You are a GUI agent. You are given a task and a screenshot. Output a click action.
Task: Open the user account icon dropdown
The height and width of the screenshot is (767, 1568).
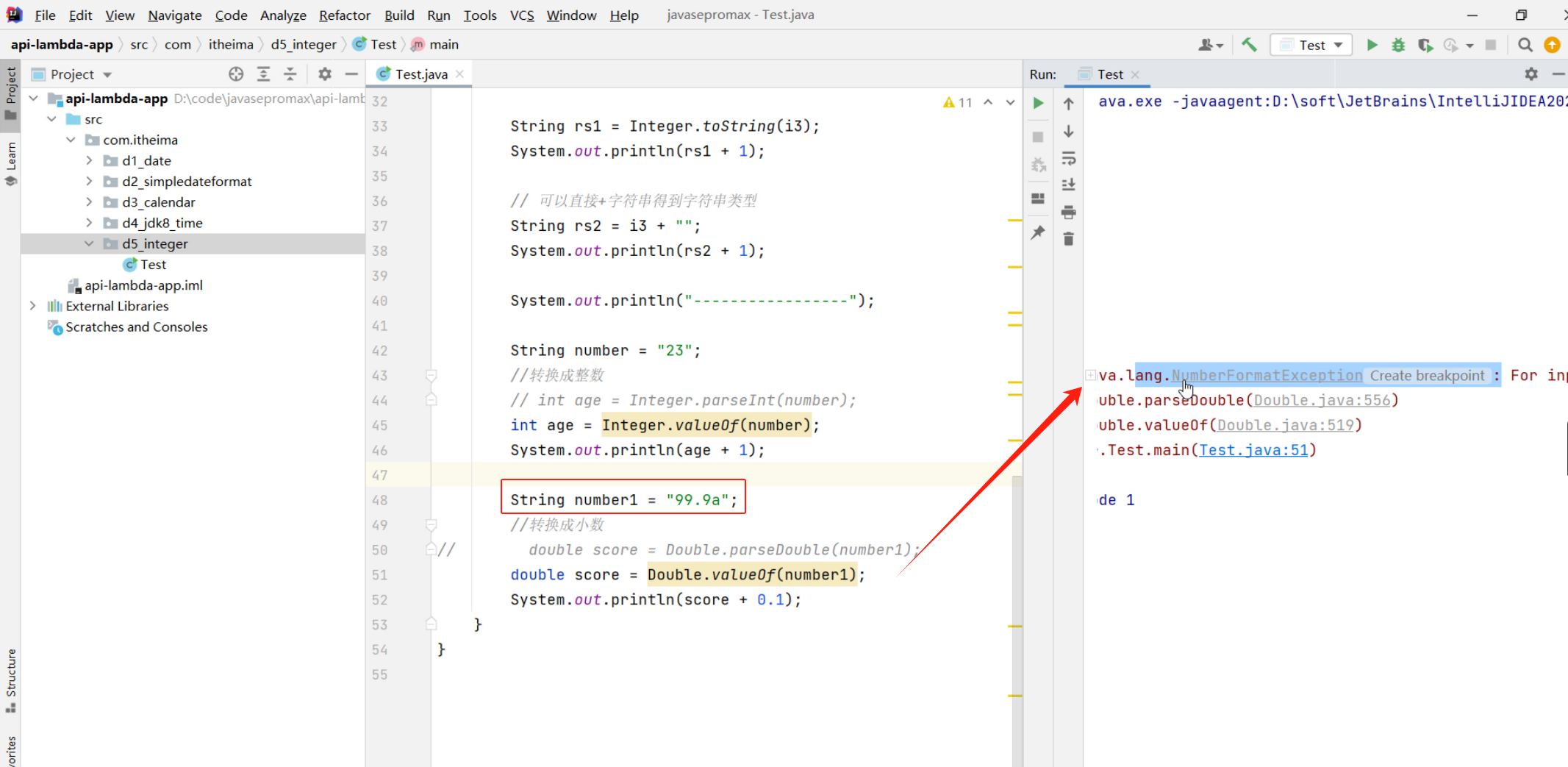pyautogui.click(x=1210, y=45)
